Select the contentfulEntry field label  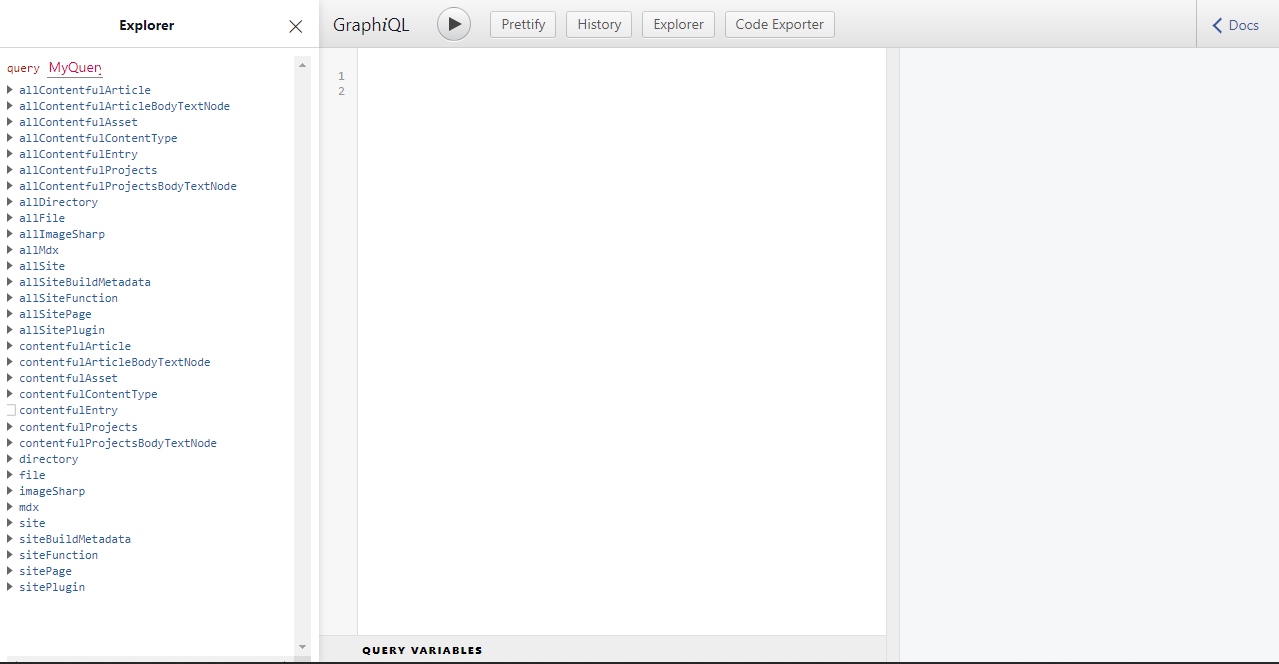point(68,410)
